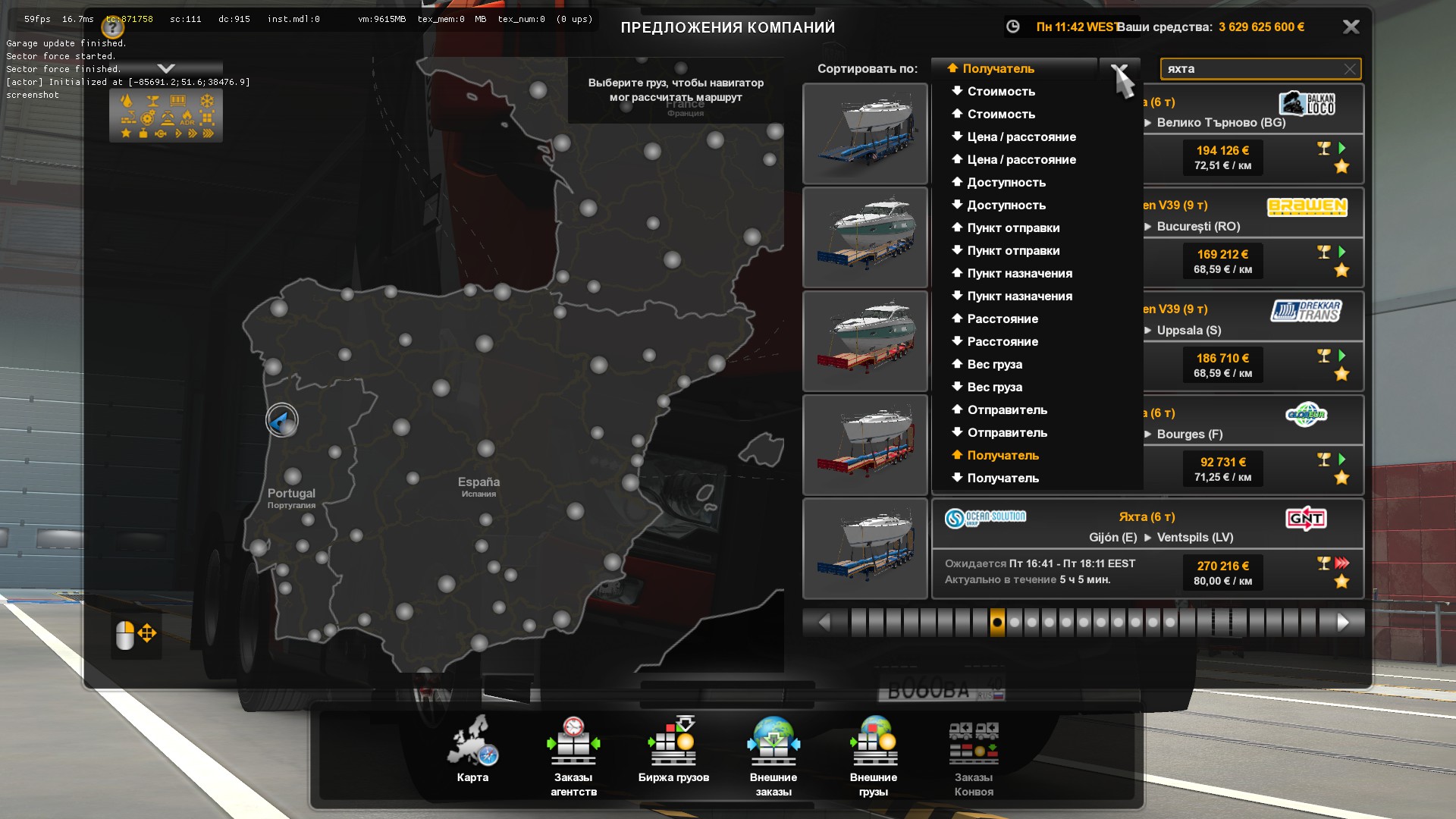
Task: Expand the cargo filter icons panel
Action: [x=166, y=116]
